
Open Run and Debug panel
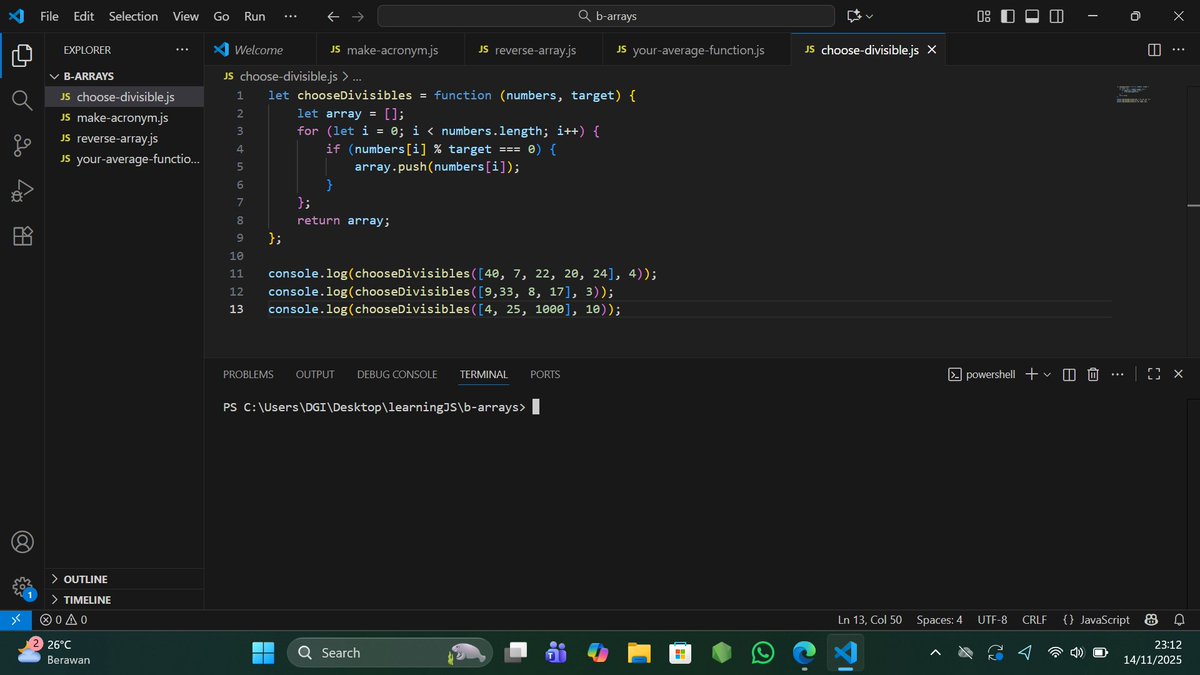[22, 190]
